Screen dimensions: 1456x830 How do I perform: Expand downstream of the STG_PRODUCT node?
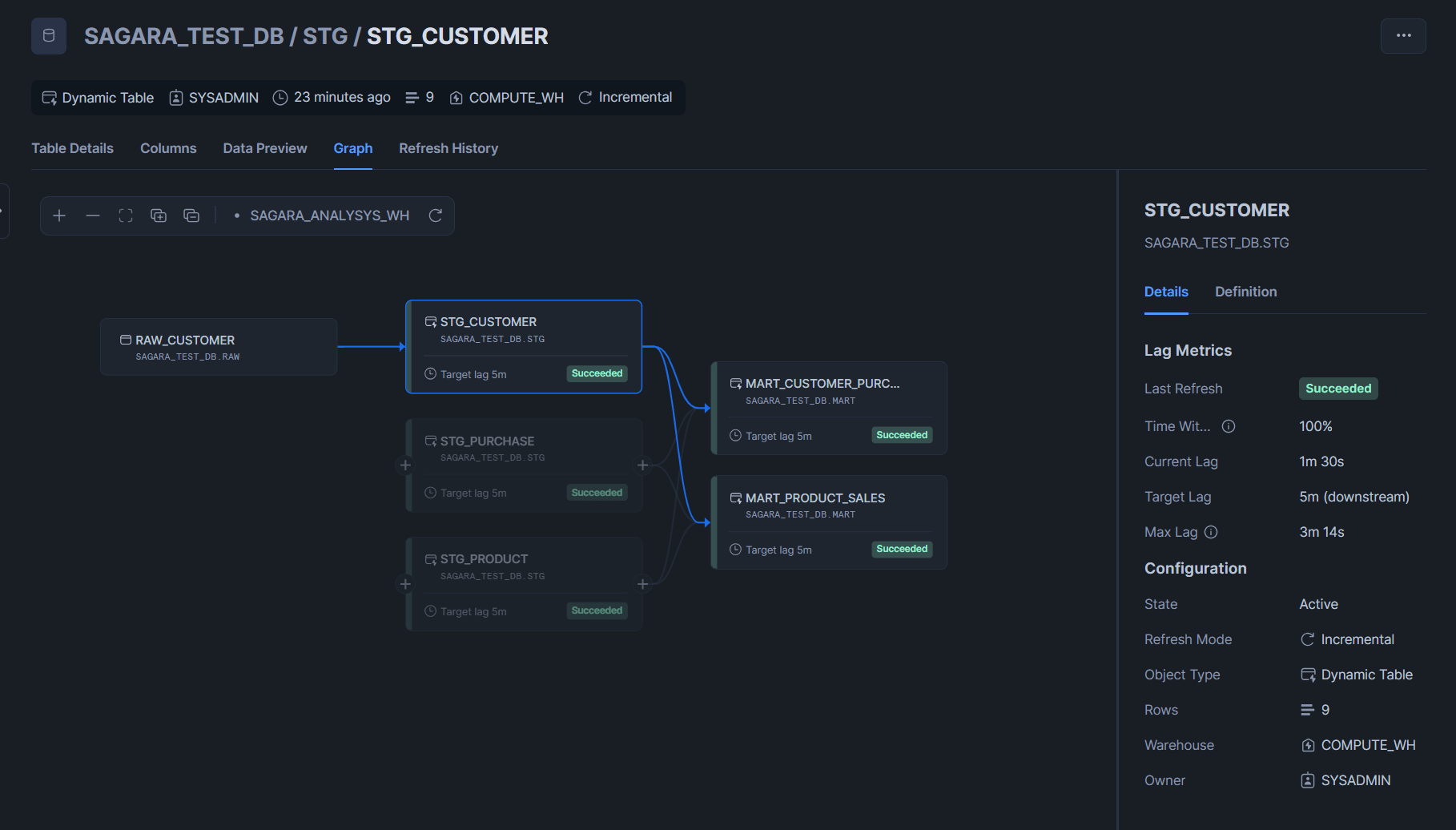pos(642,584)
